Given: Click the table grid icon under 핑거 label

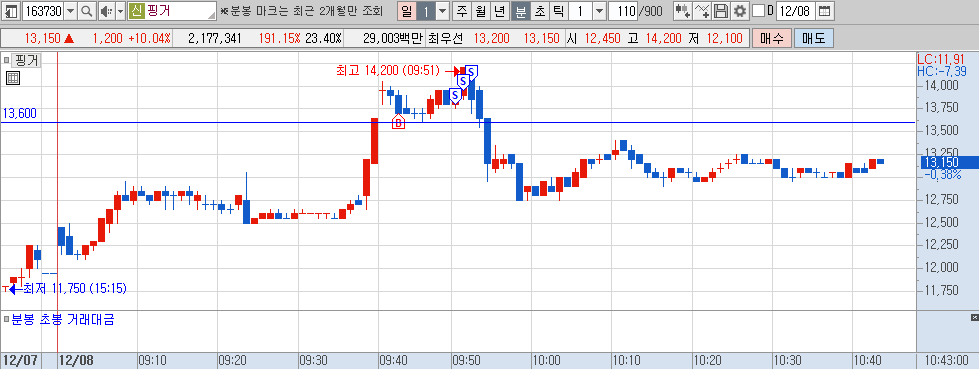Looking at the screenshot, I should [12, 78].
